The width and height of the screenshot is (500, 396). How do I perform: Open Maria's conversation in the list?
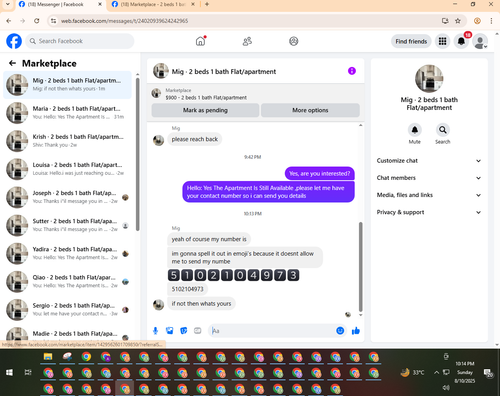coord(68,113)
